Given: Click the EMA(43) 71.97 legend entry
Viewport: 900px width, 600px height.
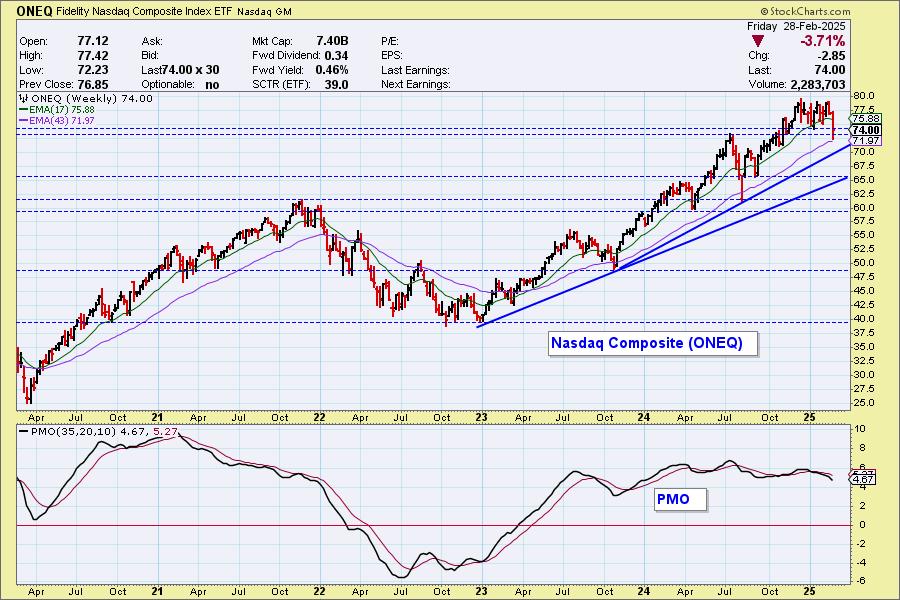Looking at the screenshot, I should click(57, 121).
